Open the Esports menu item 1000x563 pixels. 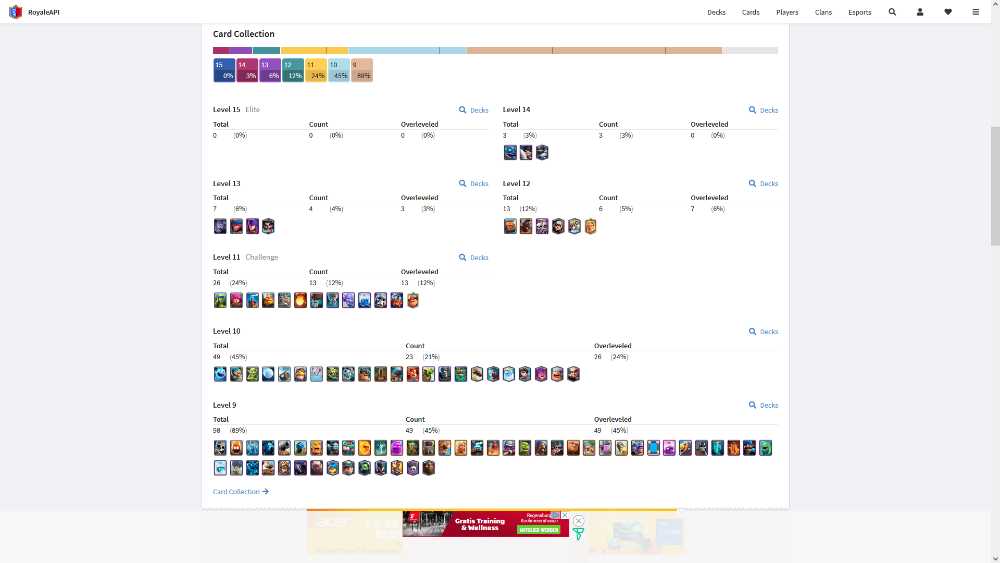[860, 12]
